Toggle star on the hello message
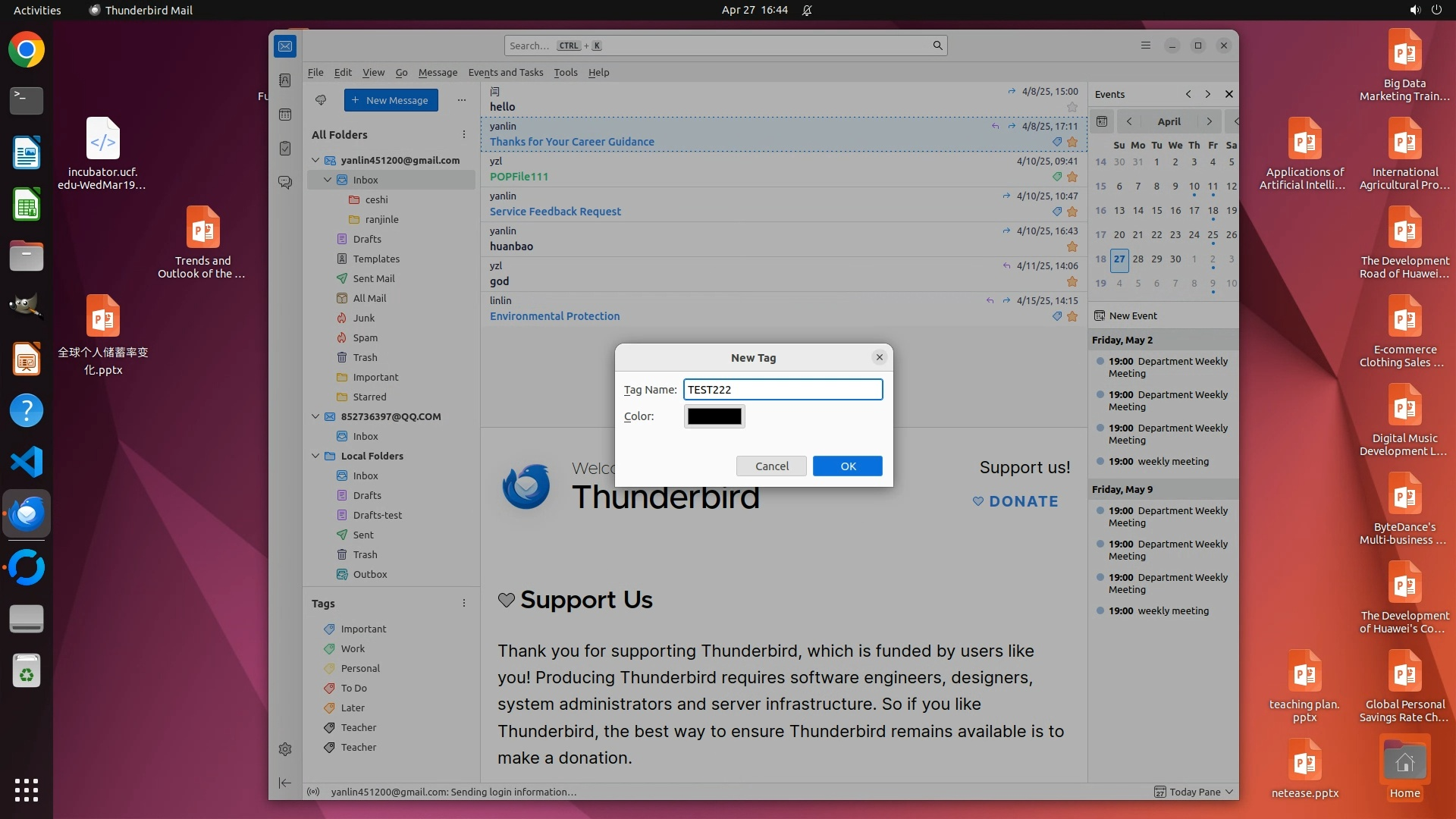 [x=1072, y=107]
